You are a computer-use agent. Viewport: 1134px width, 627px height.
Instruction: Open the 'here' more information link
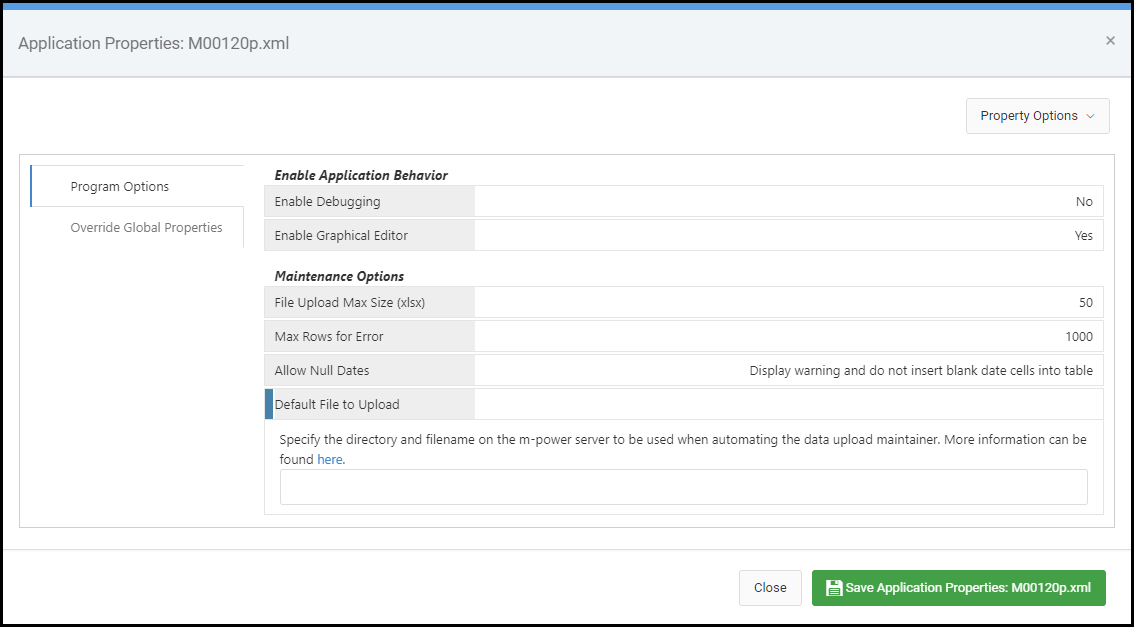click(330, 459)
